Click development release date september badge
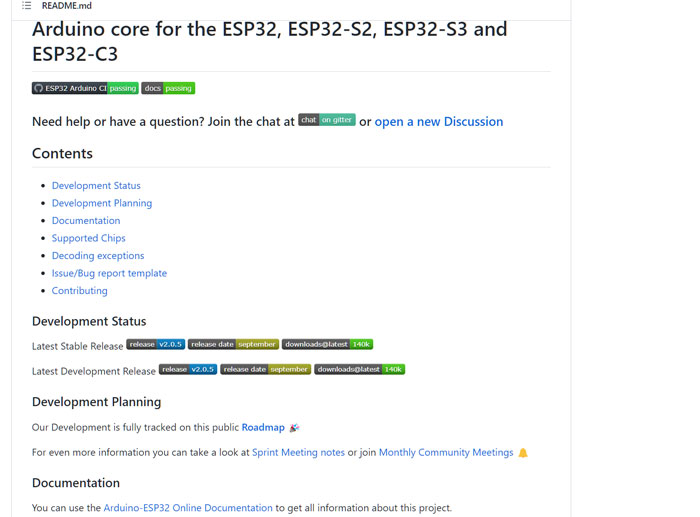 [x=266, y=369]
